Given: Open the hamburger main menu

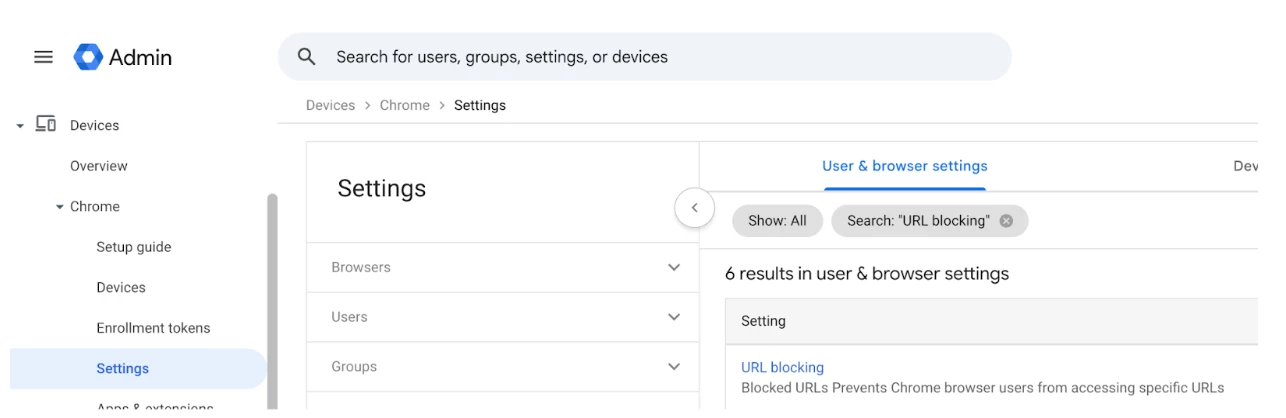Looking at the screenshot, I should (x=43, y=57).
